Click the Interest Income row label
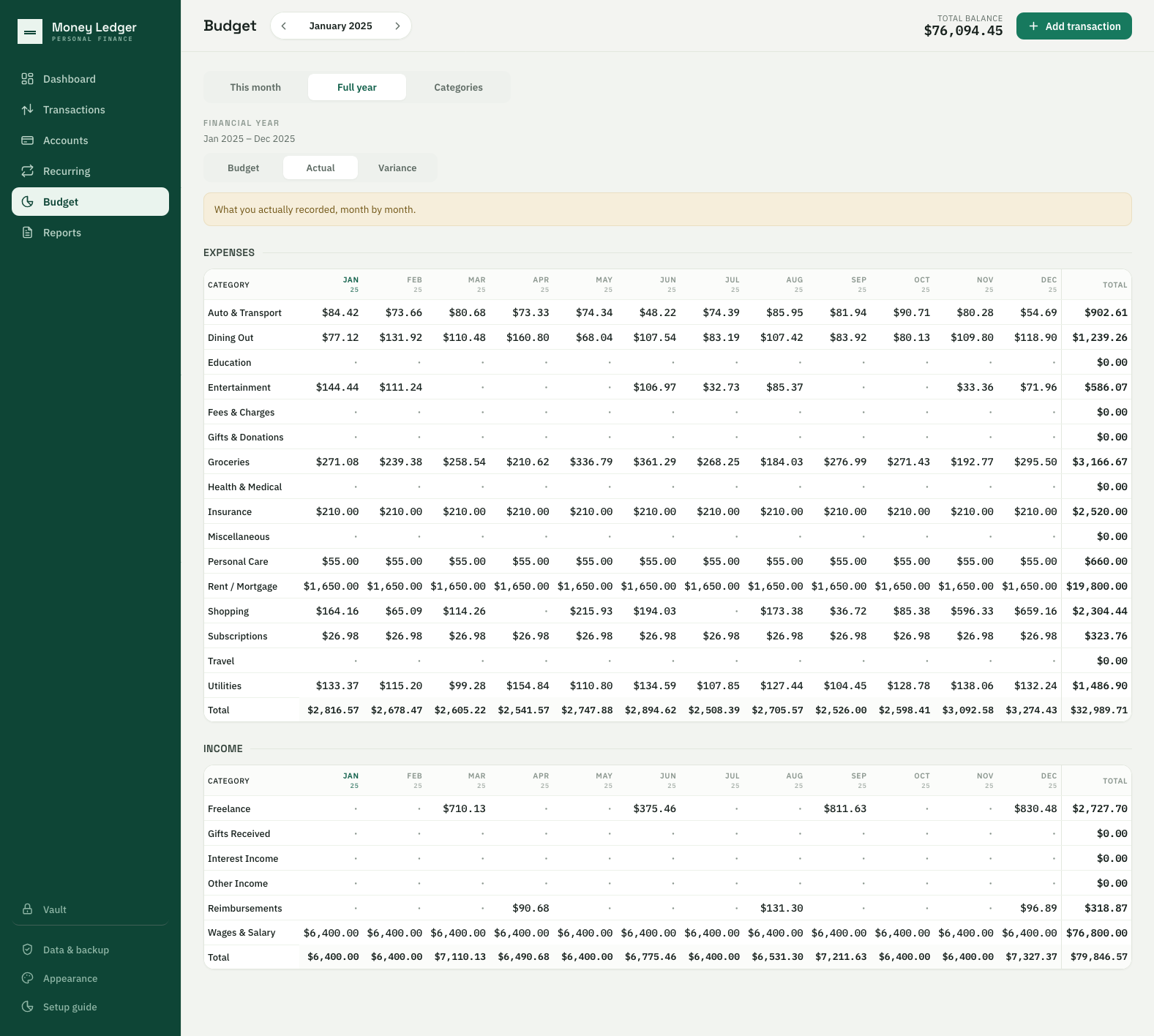1154x1036 pixels. point(243,858)
